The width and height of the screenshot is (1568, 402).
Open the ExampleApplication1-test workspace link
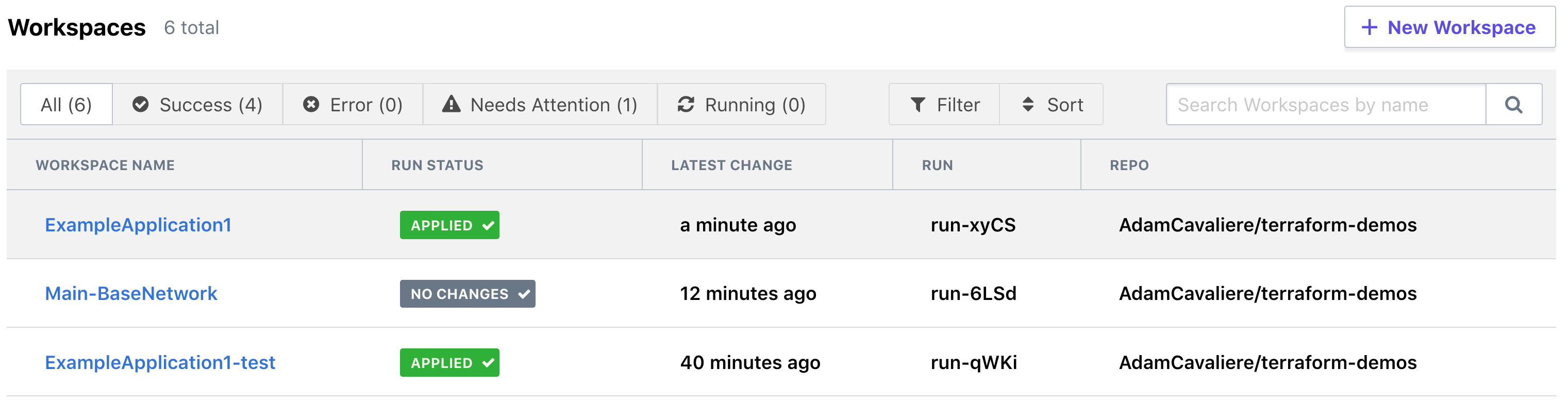point(160,362)
